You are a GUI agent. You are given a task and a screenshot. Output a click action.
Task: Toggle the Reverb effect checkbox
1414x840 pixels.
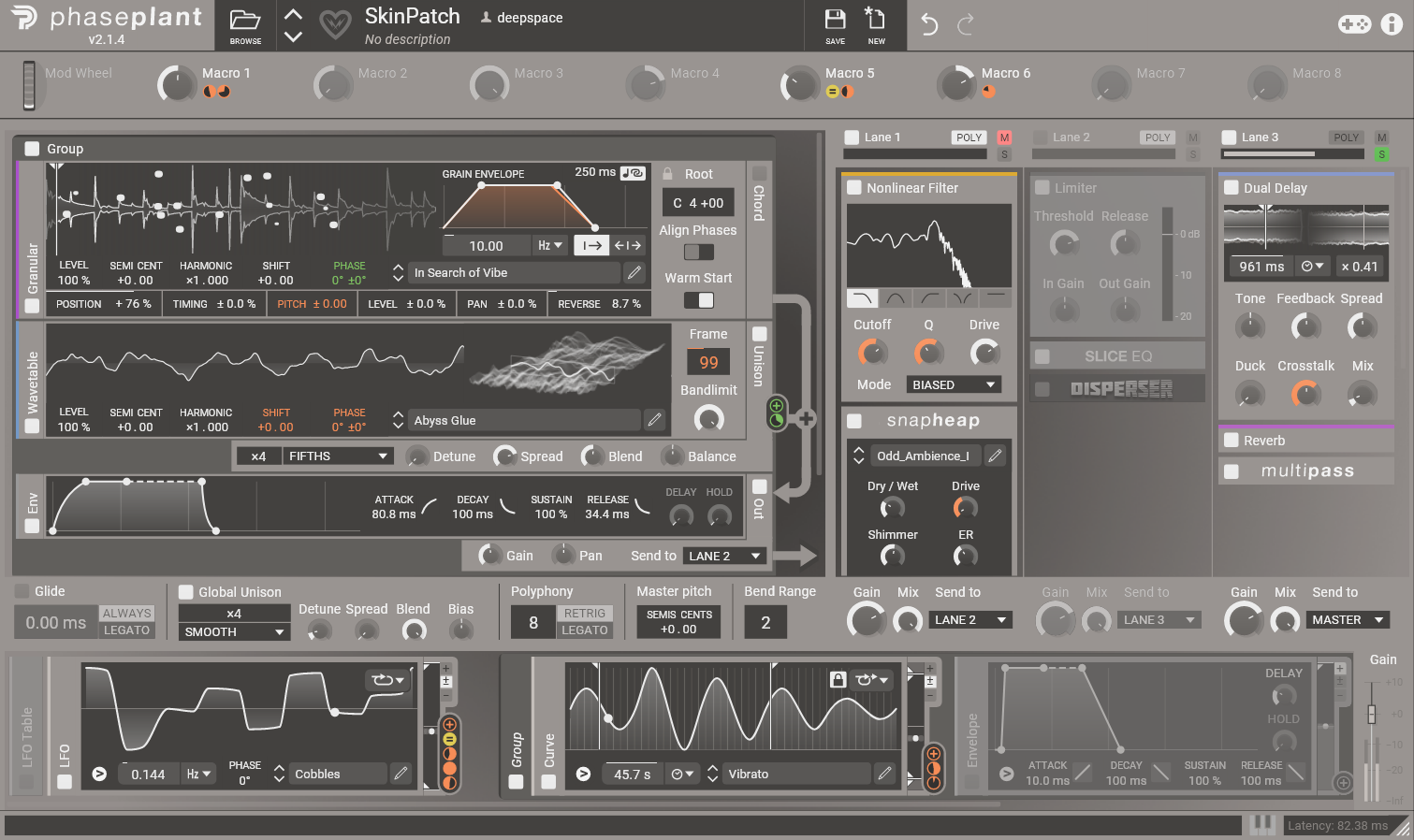coord(1232,441)
